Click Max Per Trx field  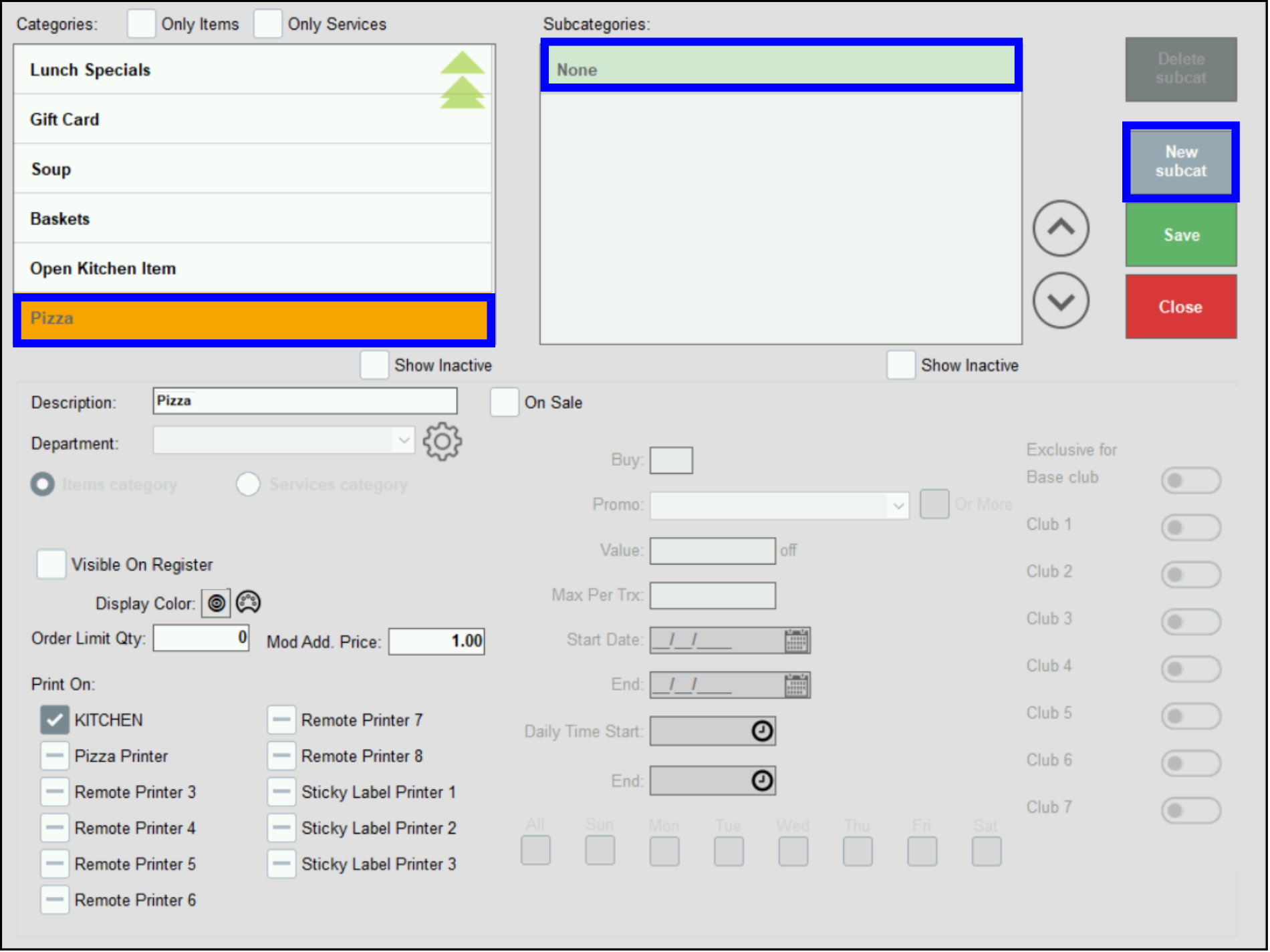[714, 597]
